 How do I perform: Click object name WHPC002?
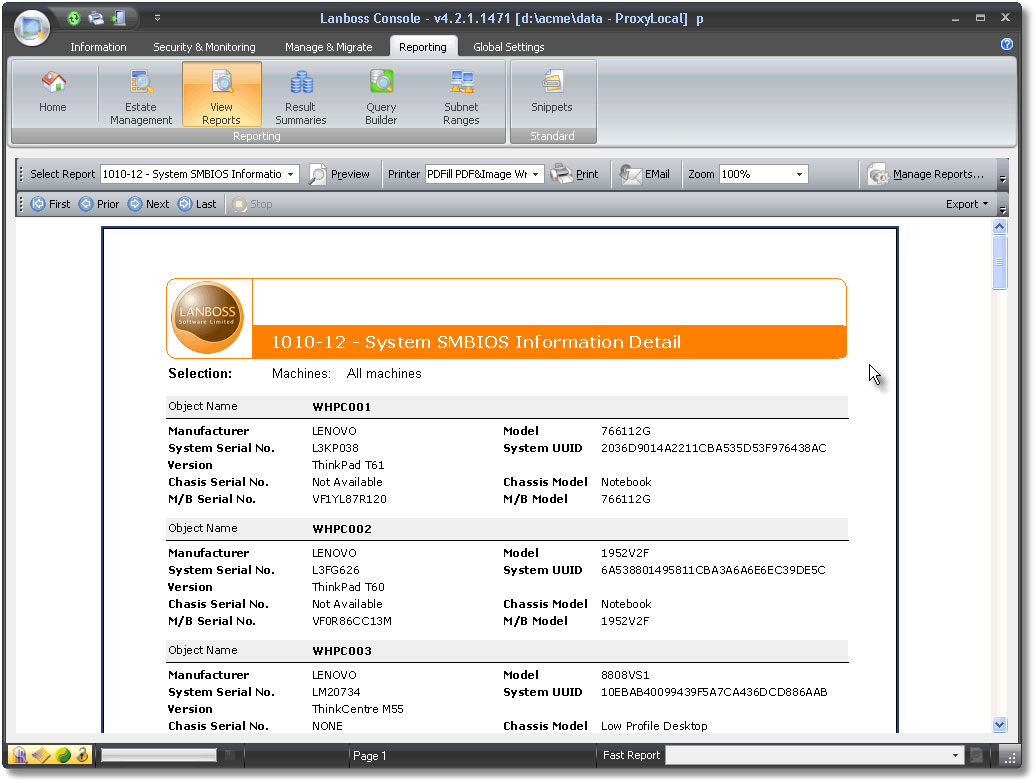(342, 529)
